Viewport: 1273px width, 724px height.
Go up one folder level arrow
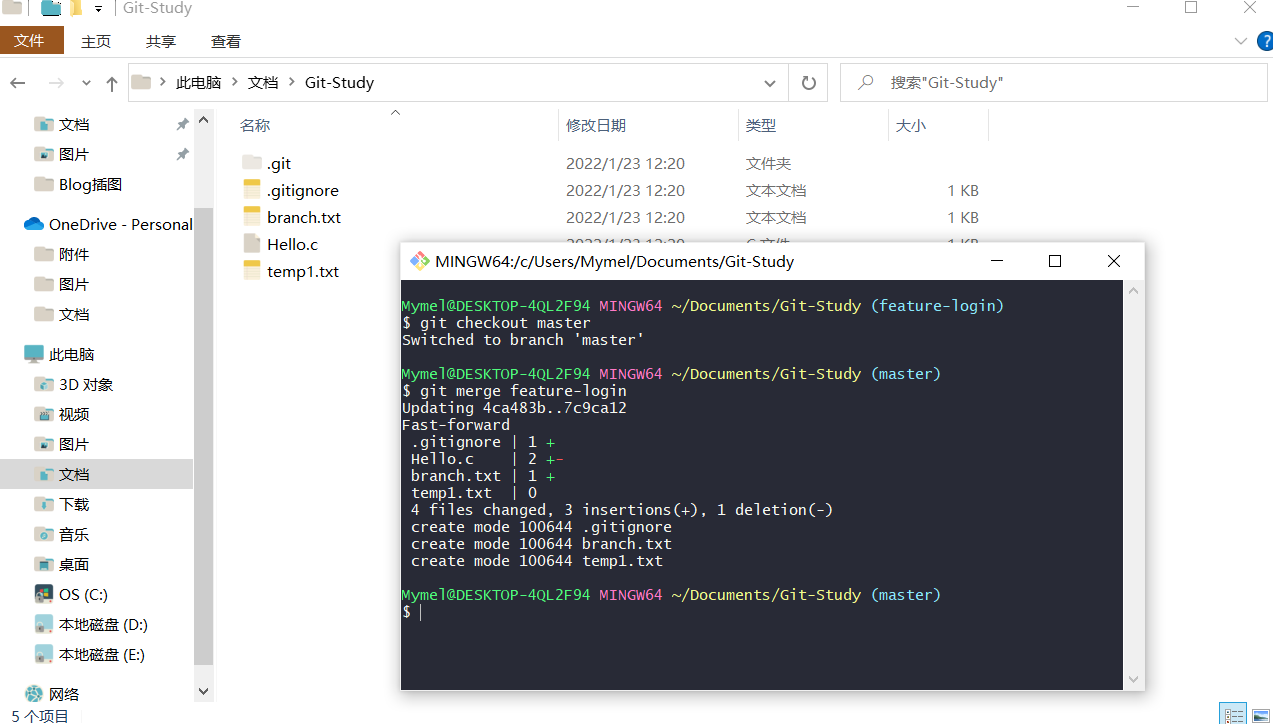(111, 83)
